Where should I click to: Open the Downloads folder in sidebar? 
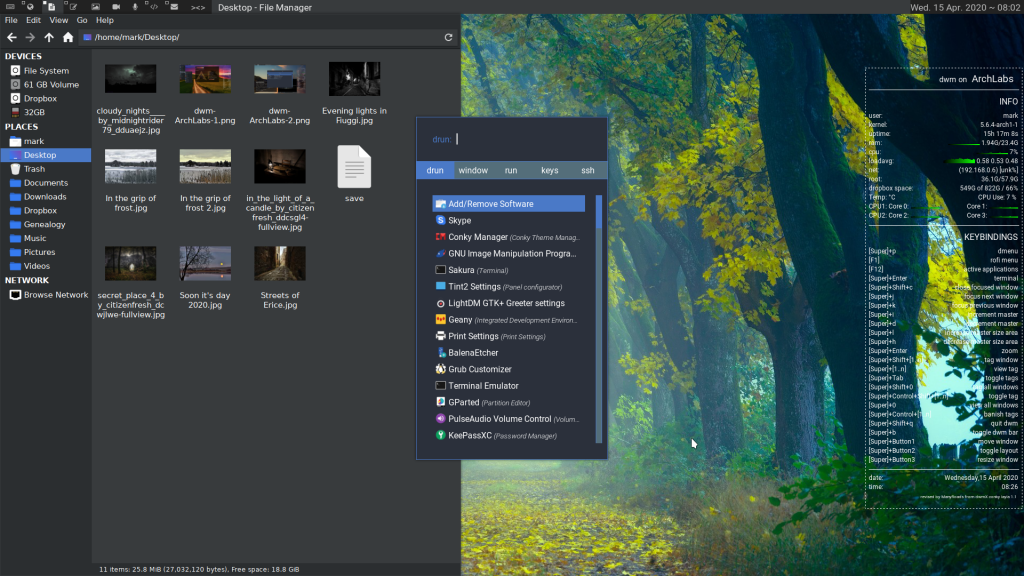46,197
